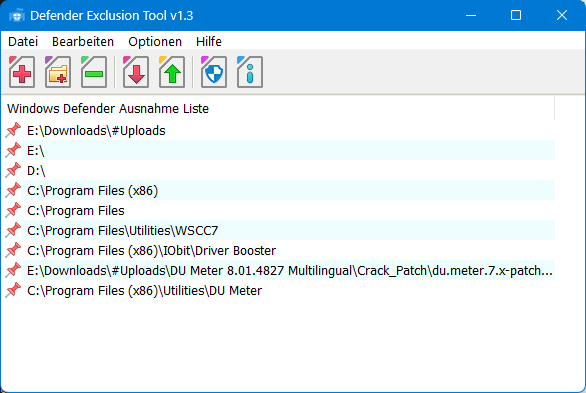The width and height of the screenshot is (586, 393).
Task: Click the Export green up-arrow icon
Action: 172,72
